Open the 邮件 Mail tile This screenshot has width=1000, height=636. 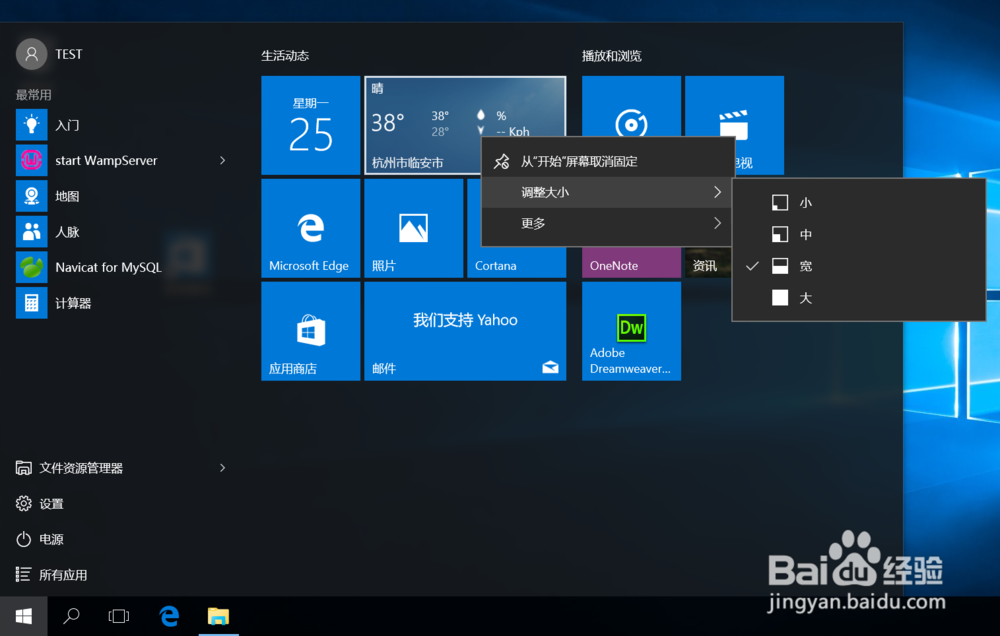(465, 331)
